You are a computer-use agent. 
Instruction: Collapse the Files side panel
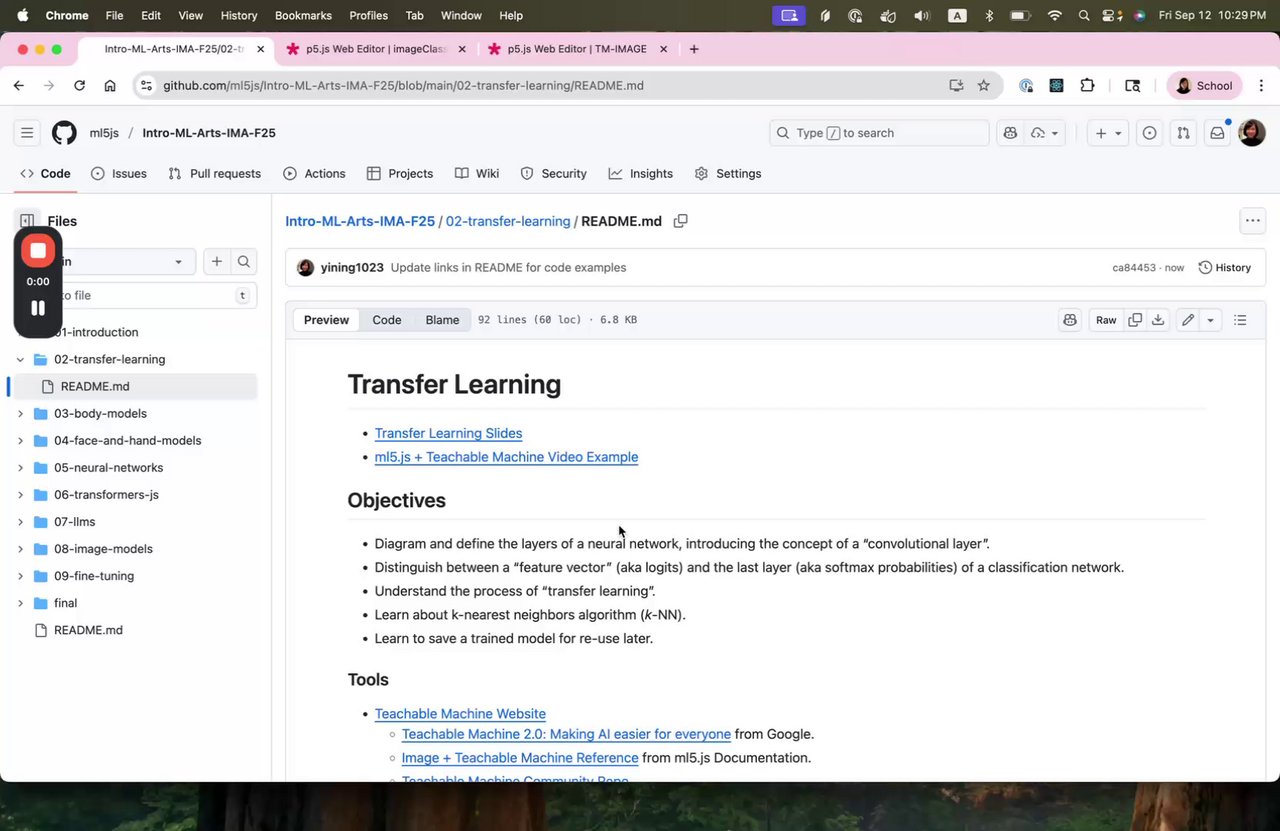pos(27,221)
